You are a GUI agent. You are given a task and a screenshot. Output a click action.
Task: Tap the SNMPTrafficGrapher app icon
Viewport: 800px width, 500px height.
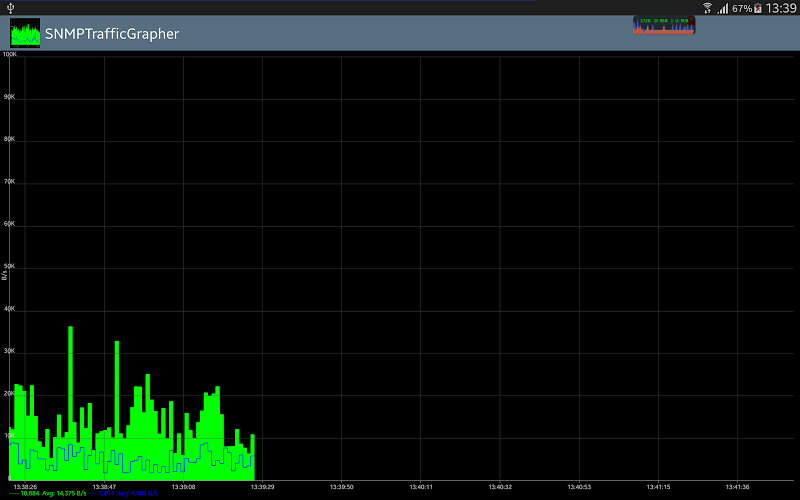[x=25, y=34]
